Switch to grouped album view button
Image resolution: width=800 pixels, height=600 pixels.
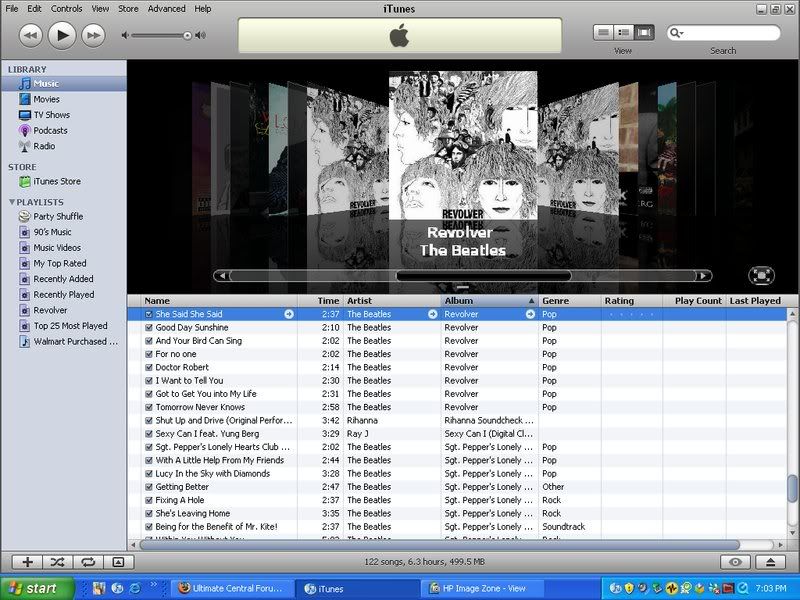pos(623,33)
